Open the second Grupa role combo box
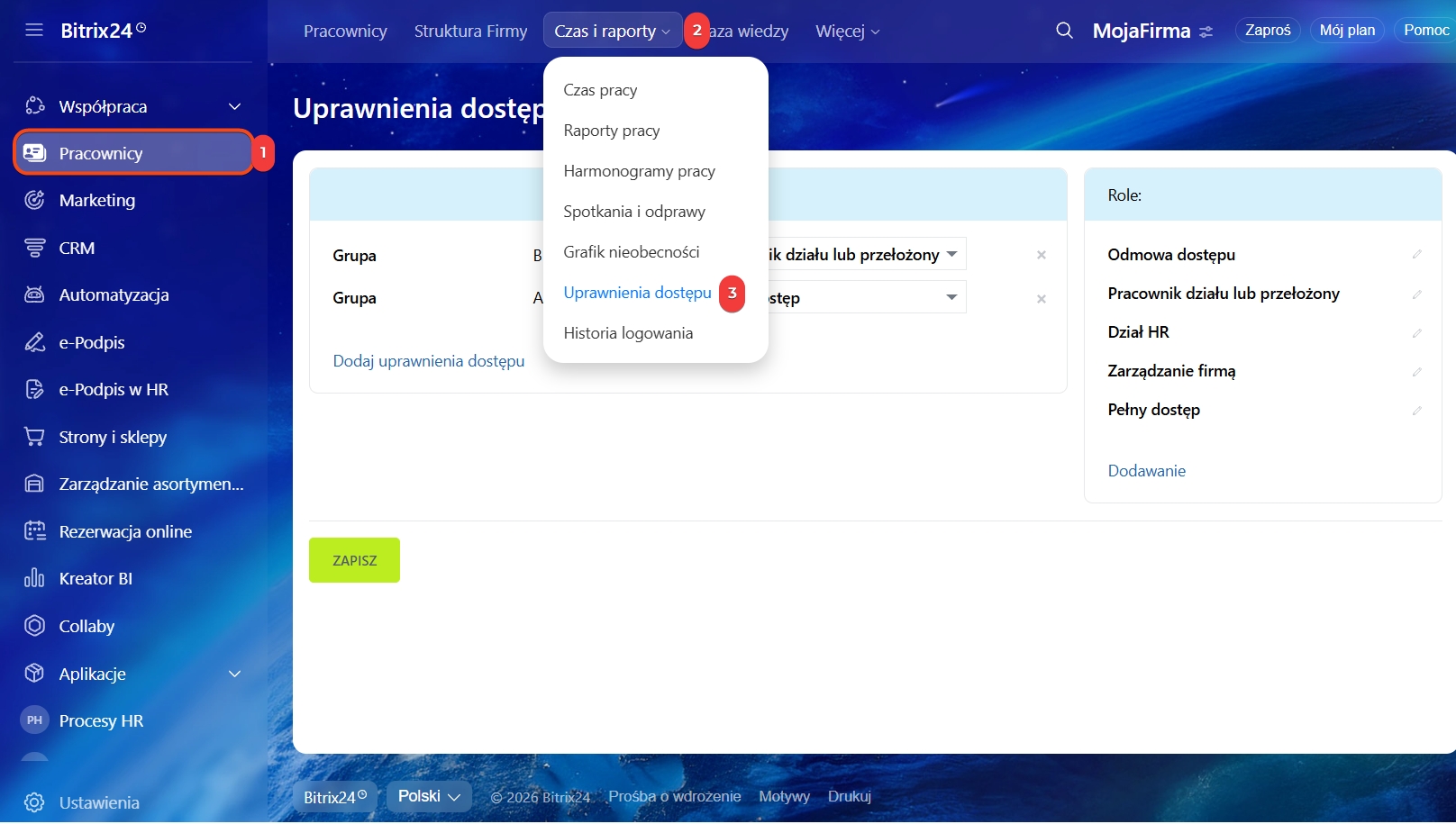 (x=865, y=297)
